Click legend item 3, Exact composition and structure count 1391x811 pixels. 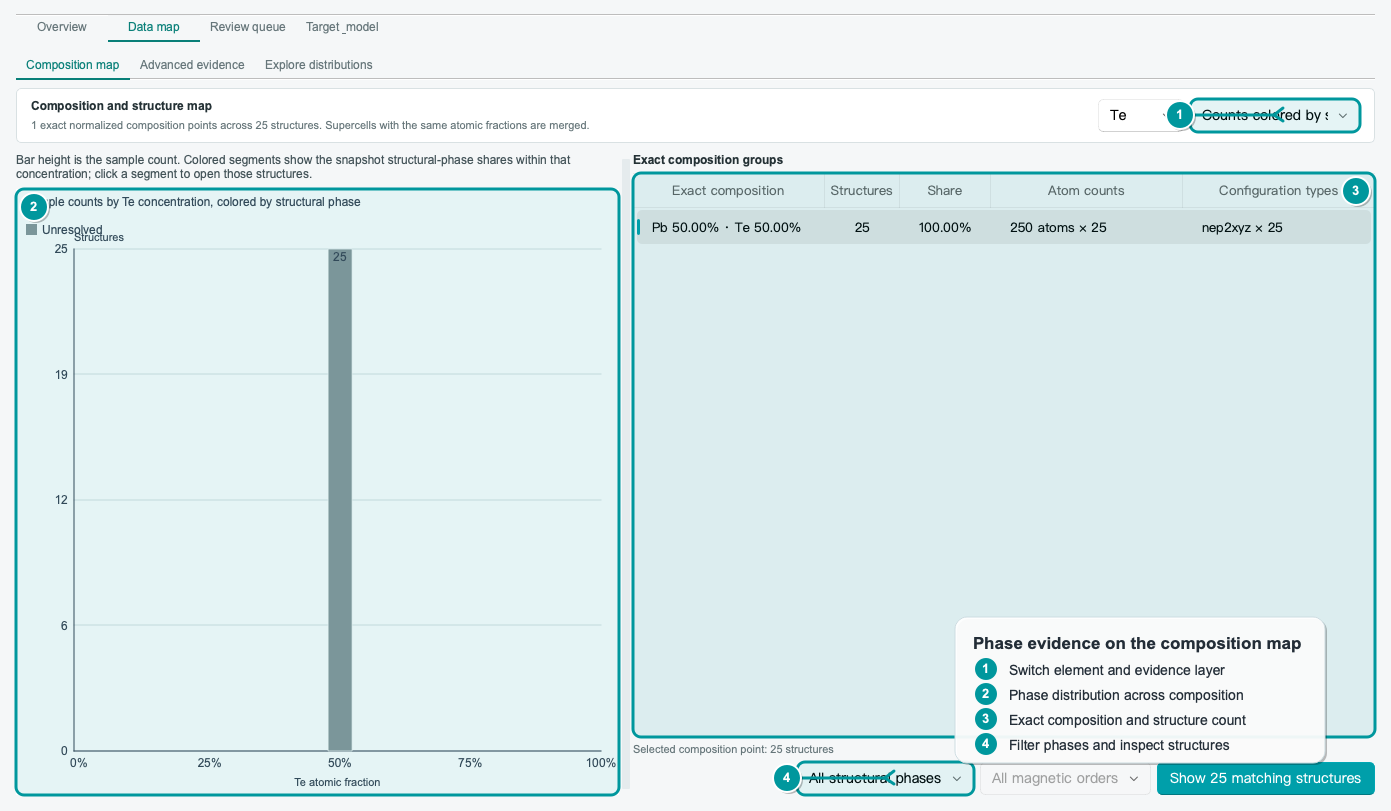pyautogui.click(x=1127, y=720)
